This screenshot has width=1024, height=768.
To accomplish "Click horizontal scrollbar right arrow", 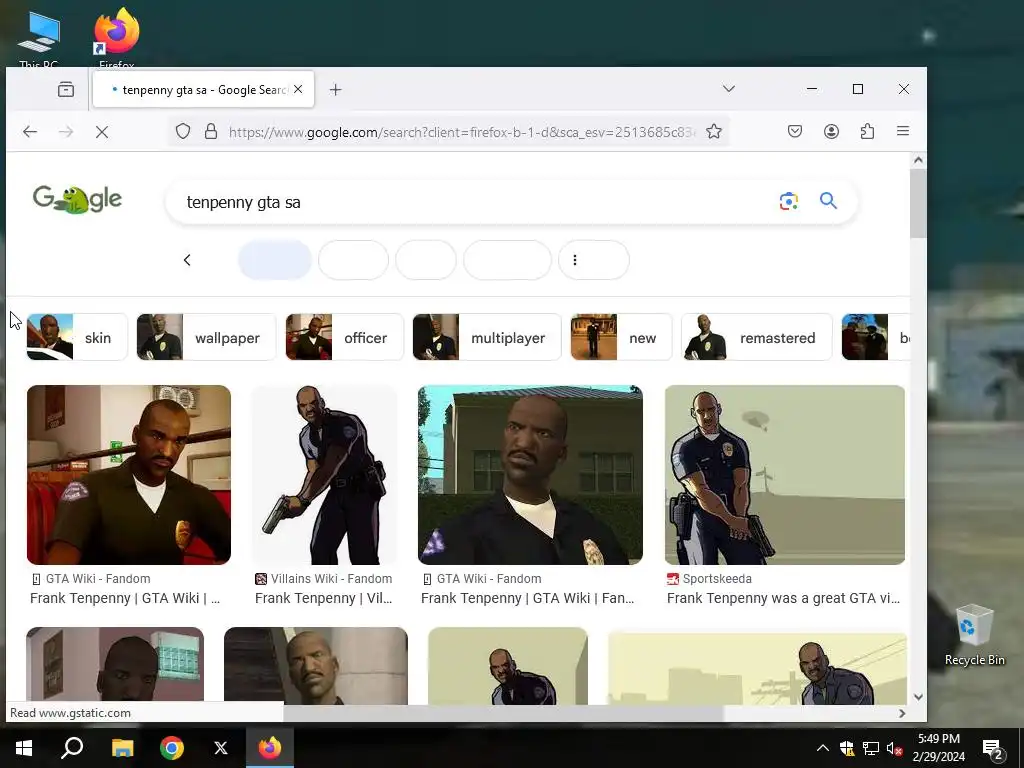I will 902,713.
